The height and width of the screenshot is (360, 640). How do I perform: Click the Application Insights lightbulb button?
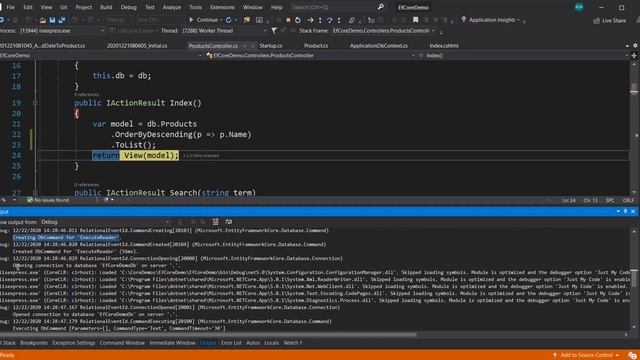coord(488,20)
